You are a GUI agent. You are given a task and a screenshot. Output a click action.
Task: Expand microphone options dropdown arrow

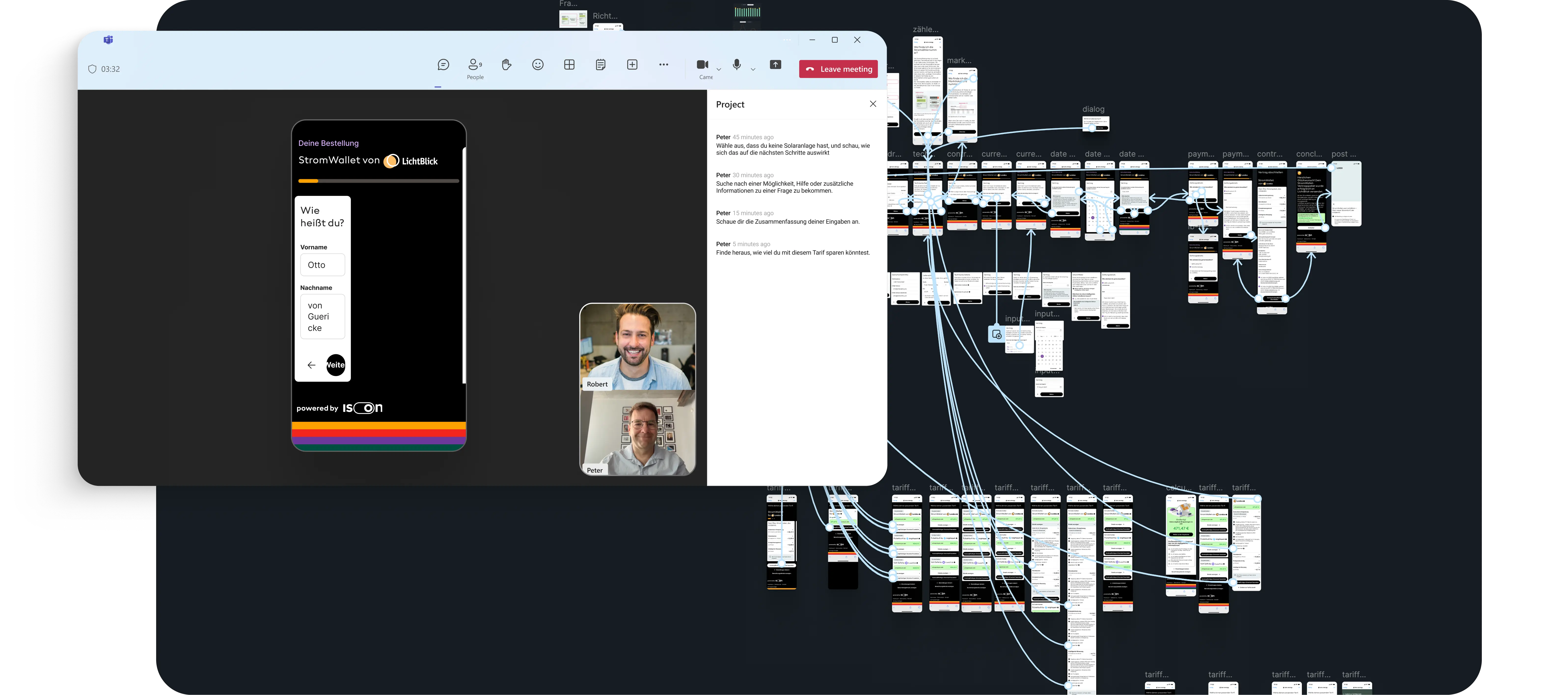click(x=753, y=69)
